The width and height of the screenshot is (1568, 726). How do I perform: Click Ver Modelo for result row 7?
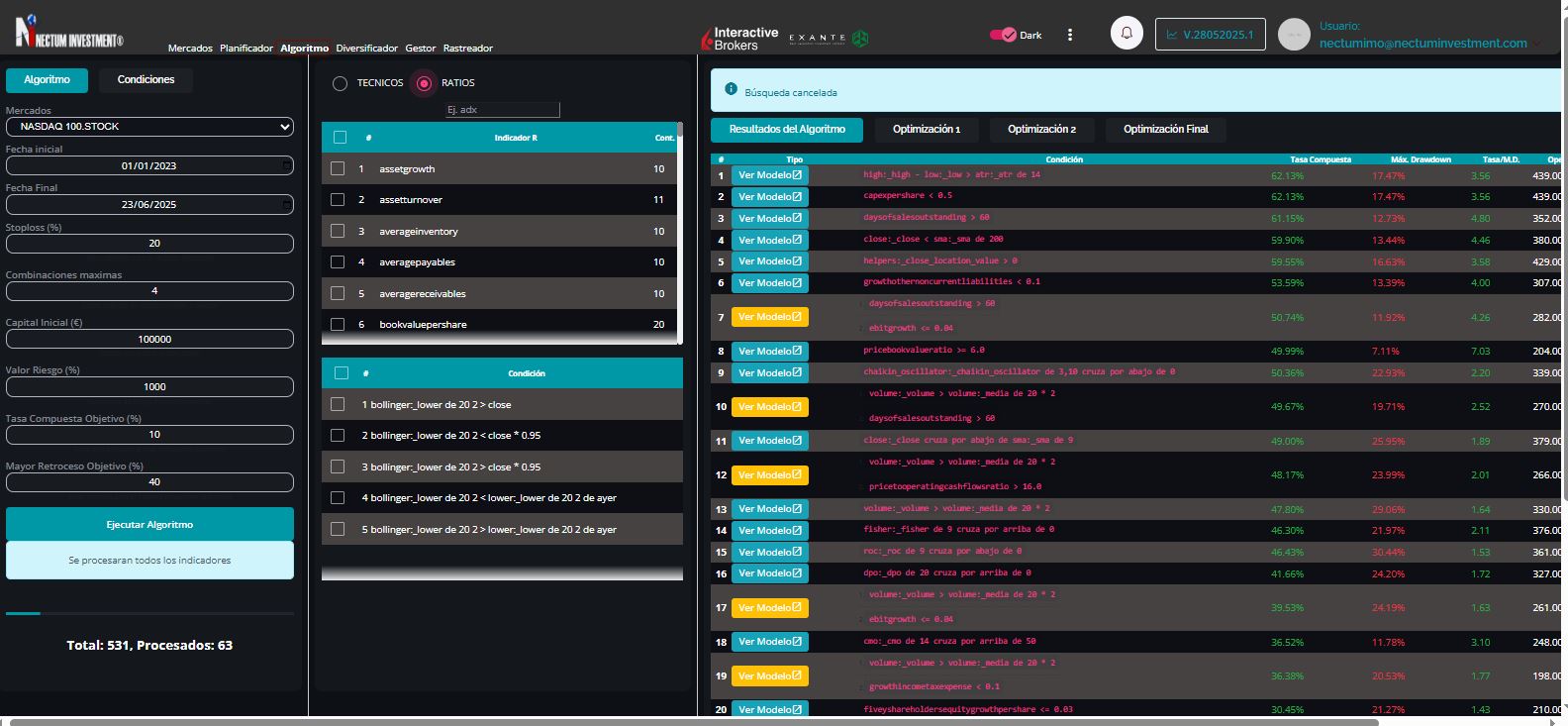769,317
